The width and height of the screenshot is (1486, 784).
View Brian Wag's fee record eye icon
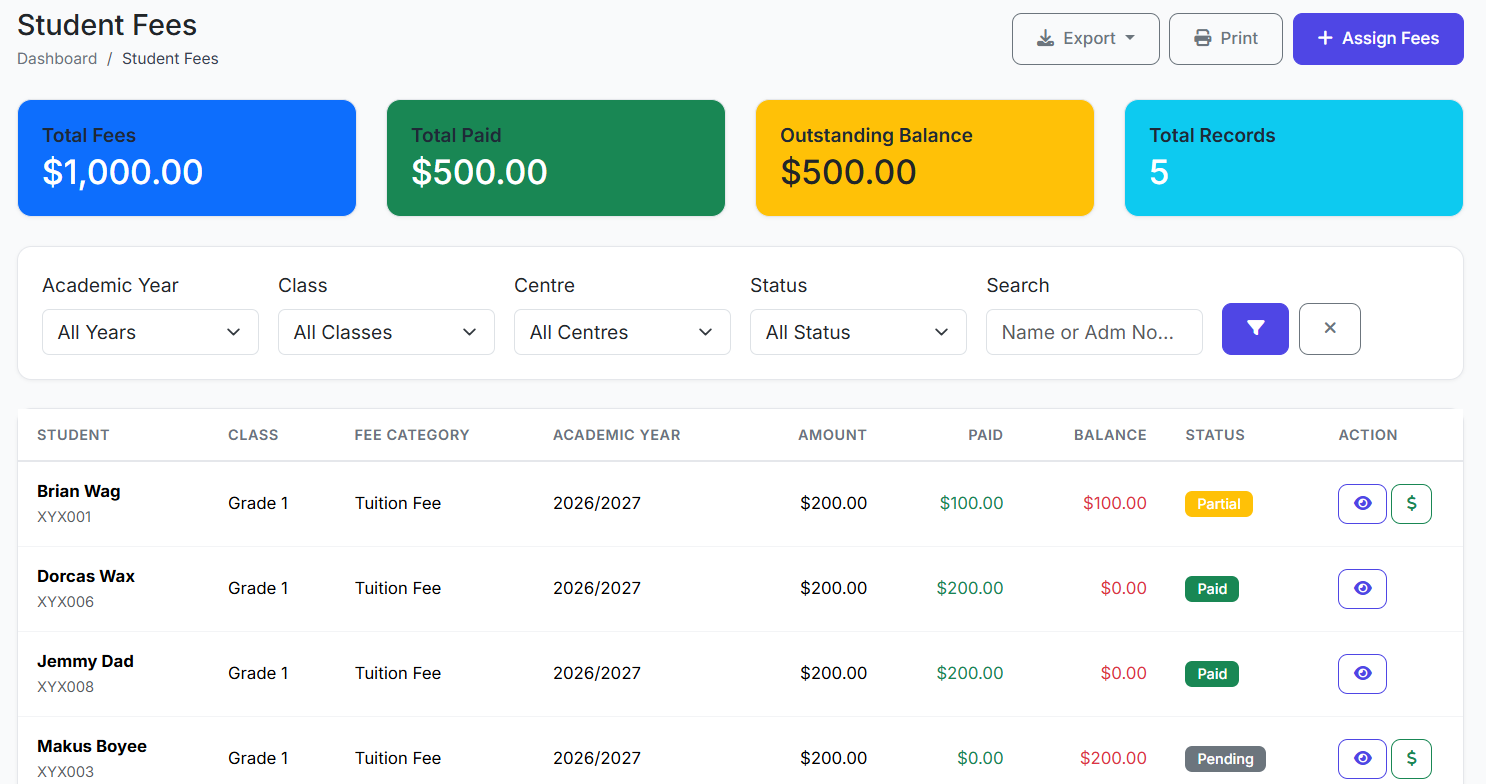click(x=1362, y=504)
